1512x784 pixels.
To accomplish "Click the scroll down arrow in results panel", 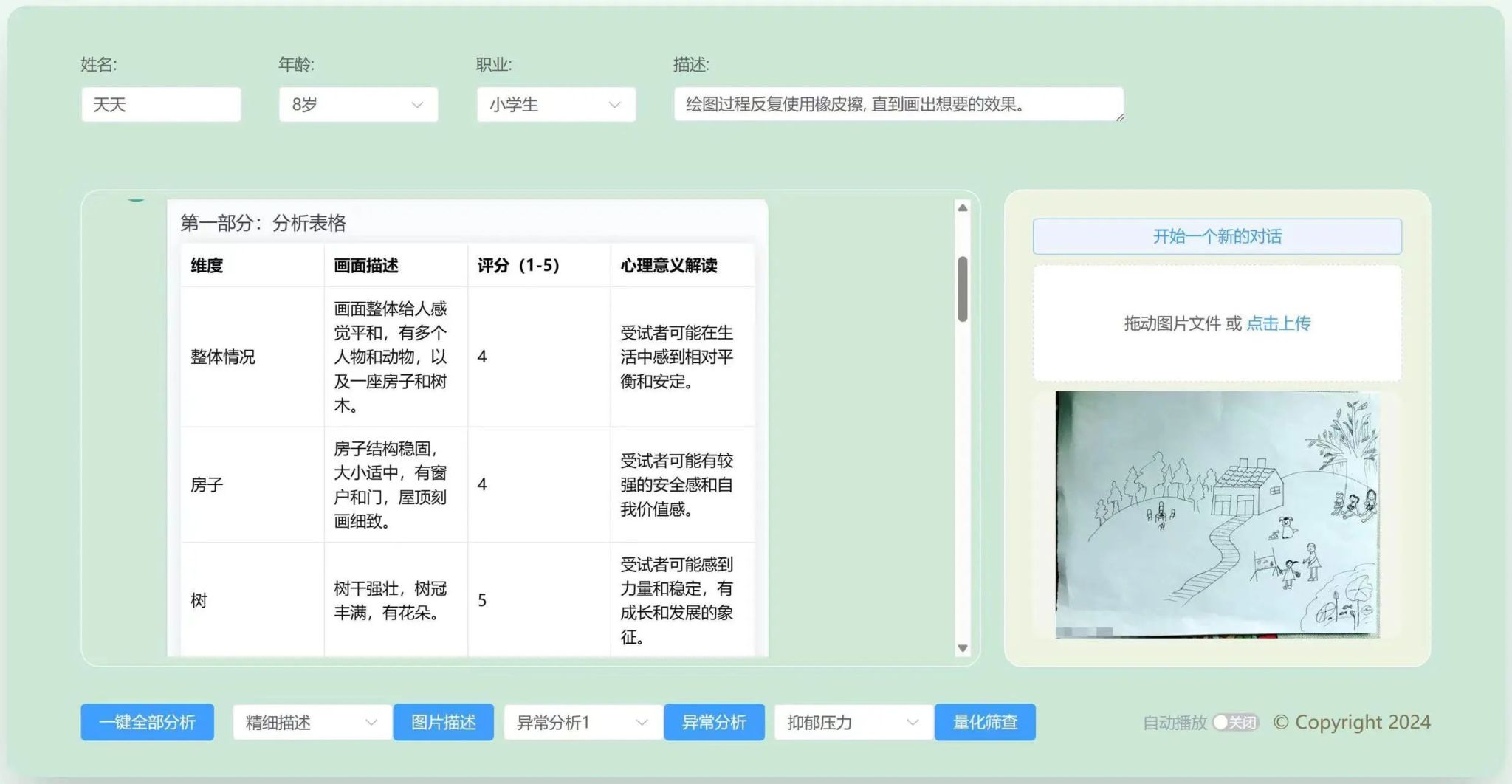I will pos(963,648).
